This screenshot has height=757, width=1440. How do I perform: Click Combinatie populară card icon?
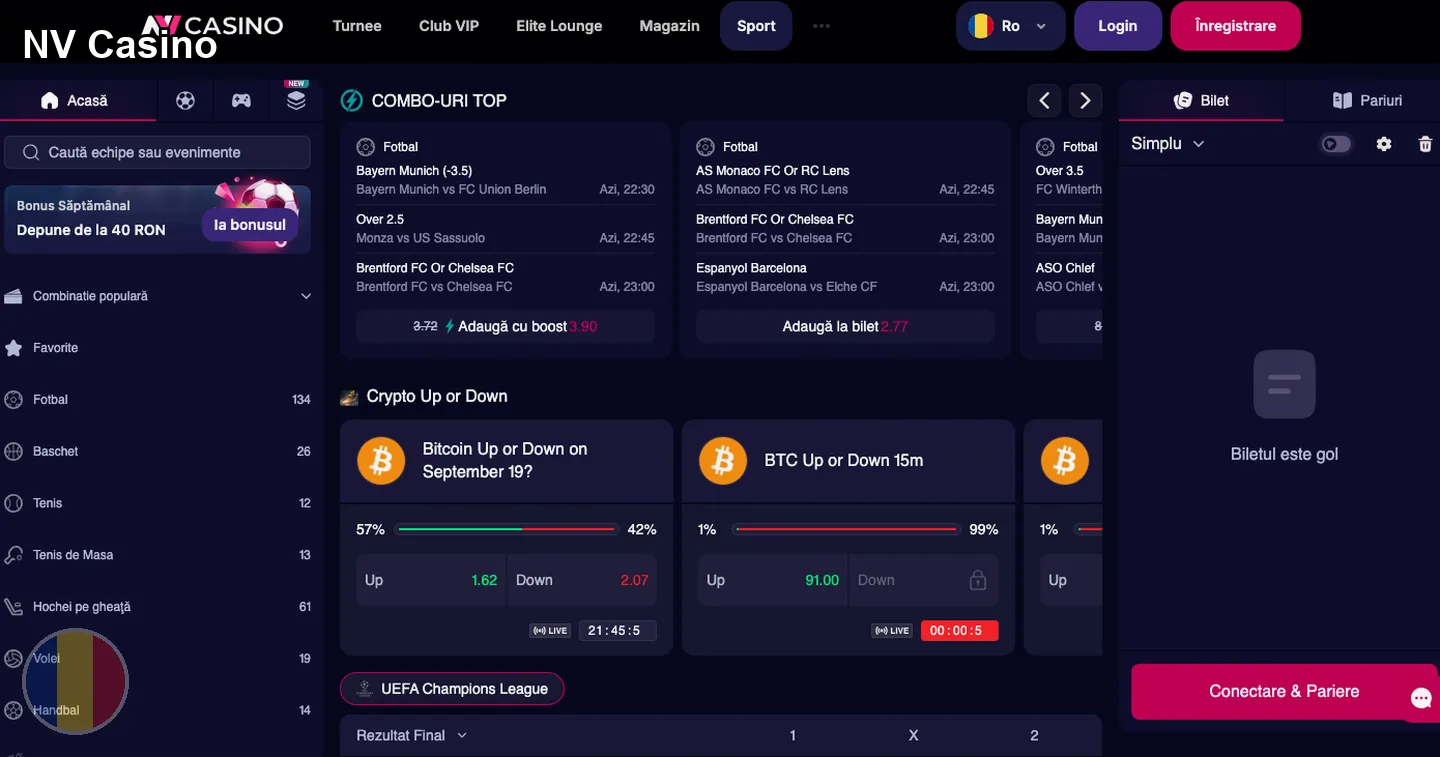click(13, 296)
